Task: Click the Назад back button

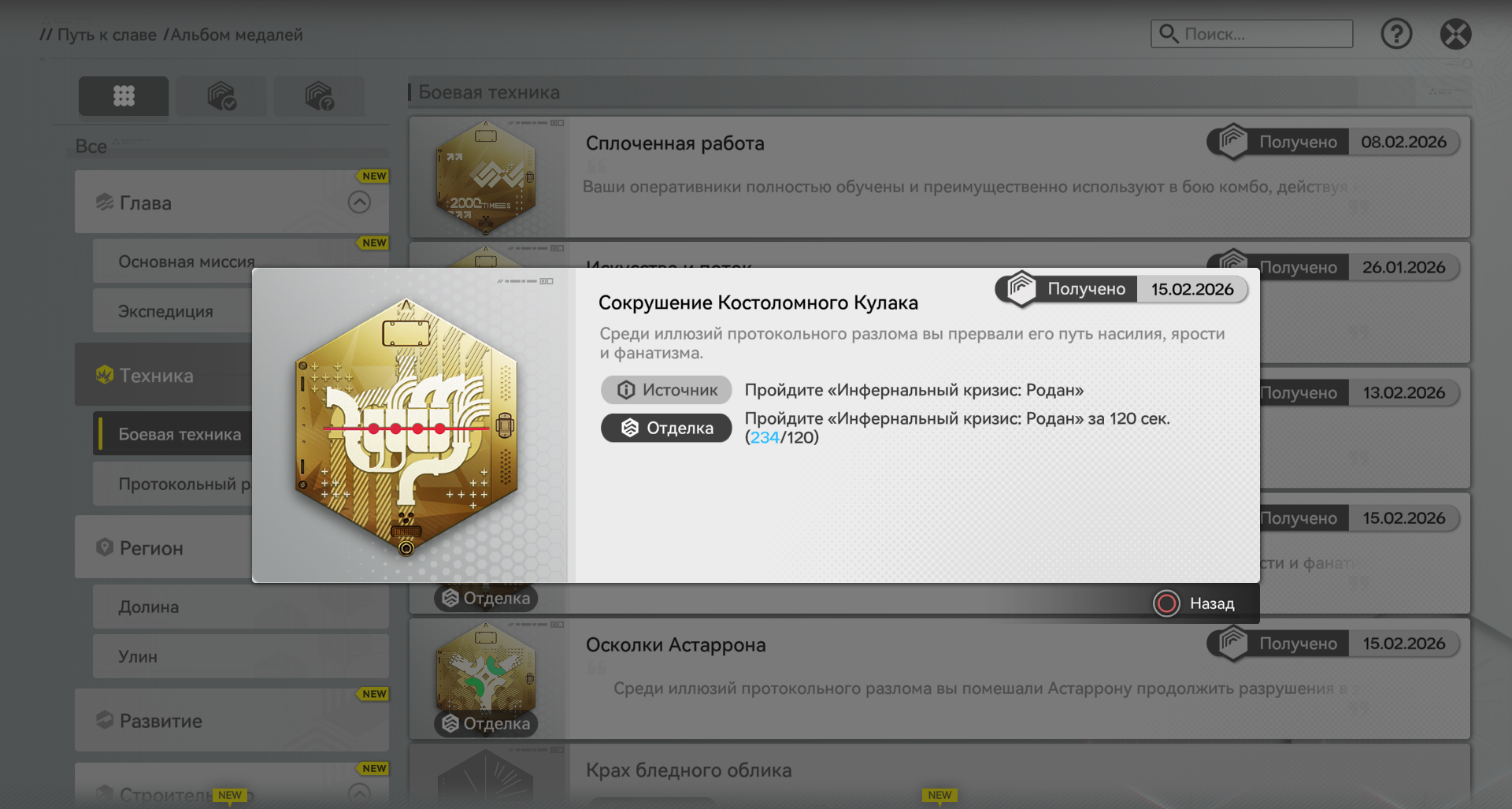Action: [x=1195, y=603]
